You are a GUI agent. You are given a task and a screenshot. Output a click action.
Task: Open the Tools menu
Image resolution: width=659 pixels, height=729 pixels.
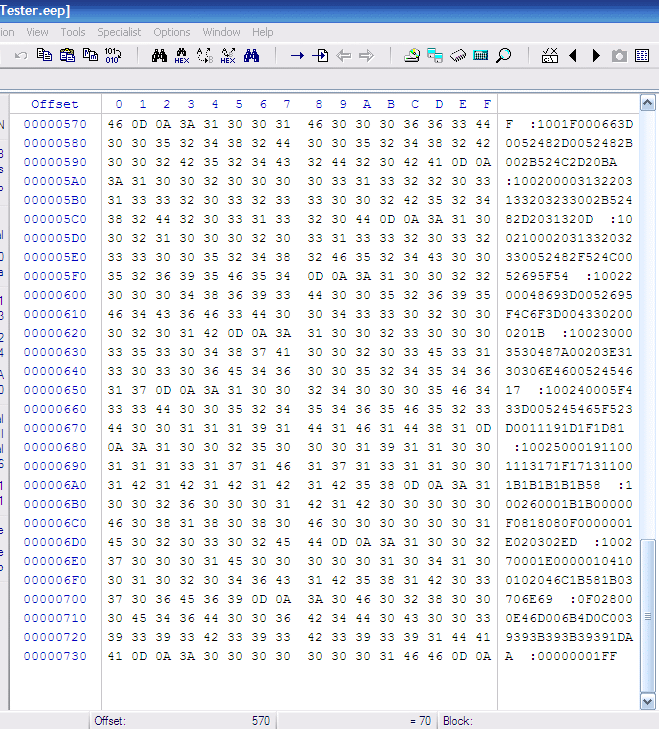coord(73,32)
